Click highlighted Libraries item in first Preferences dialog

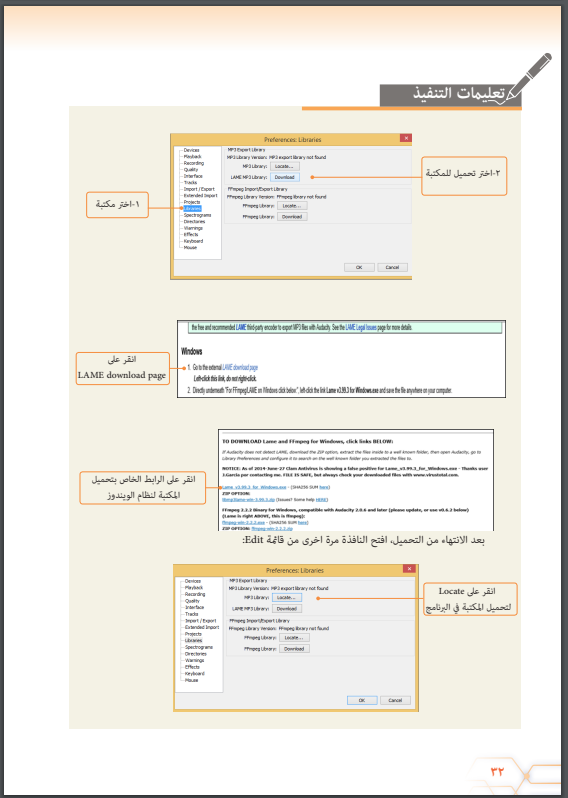(x=192, y=209)
